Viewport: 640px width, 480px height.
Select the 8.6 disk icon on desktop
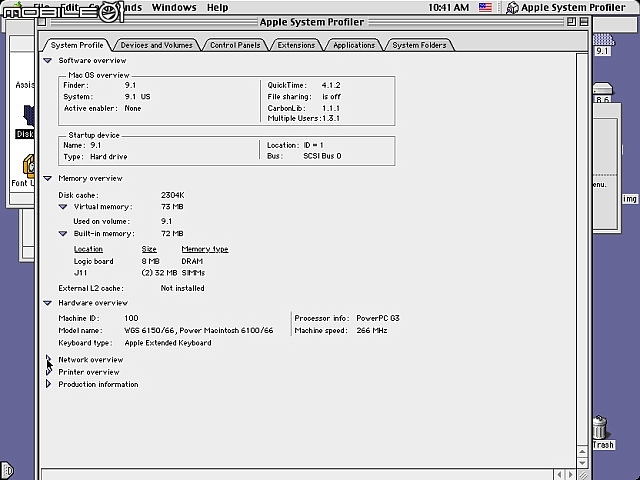[x=602, y=89]
